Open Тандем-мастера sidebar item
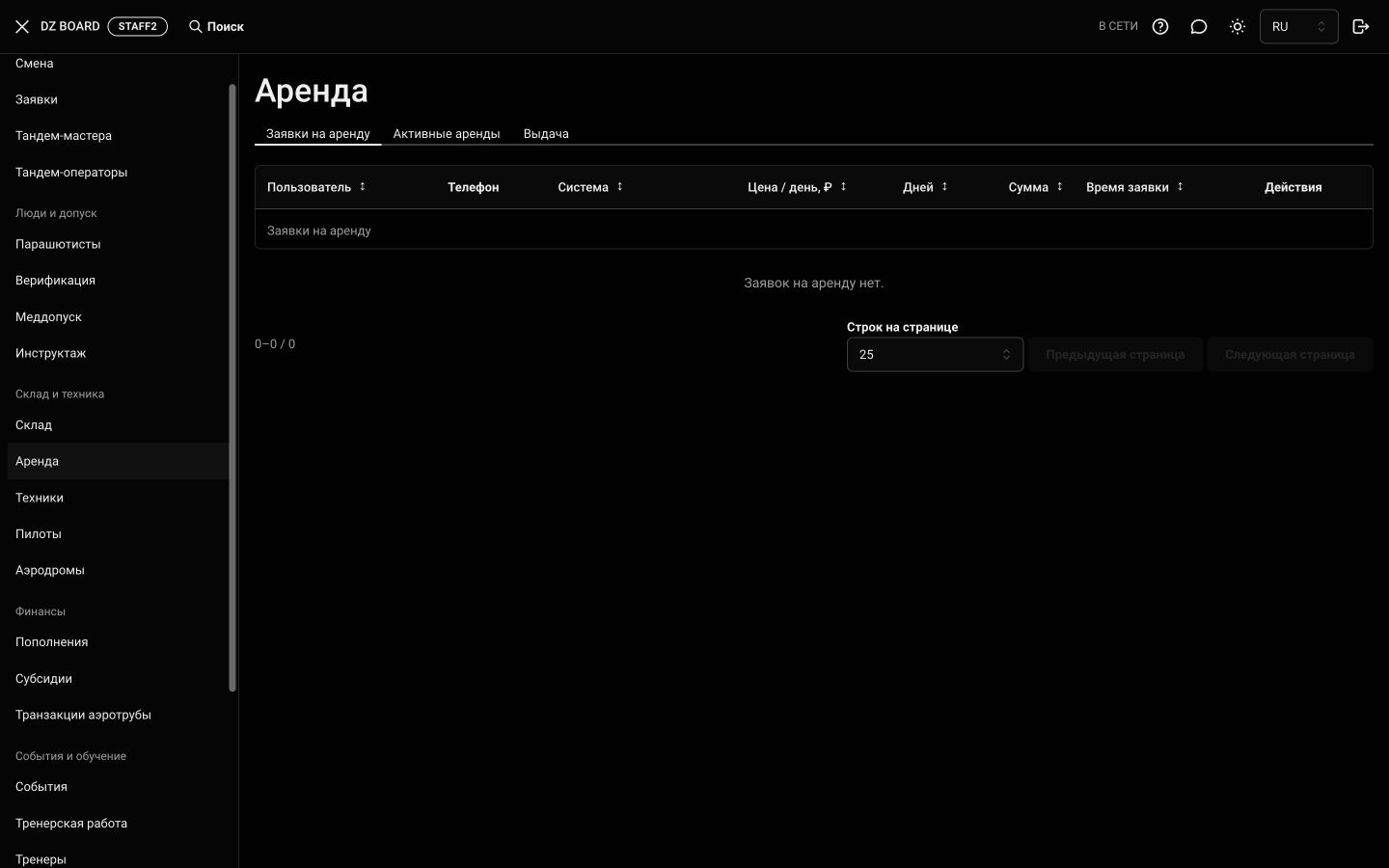 [x=118, y=136]
